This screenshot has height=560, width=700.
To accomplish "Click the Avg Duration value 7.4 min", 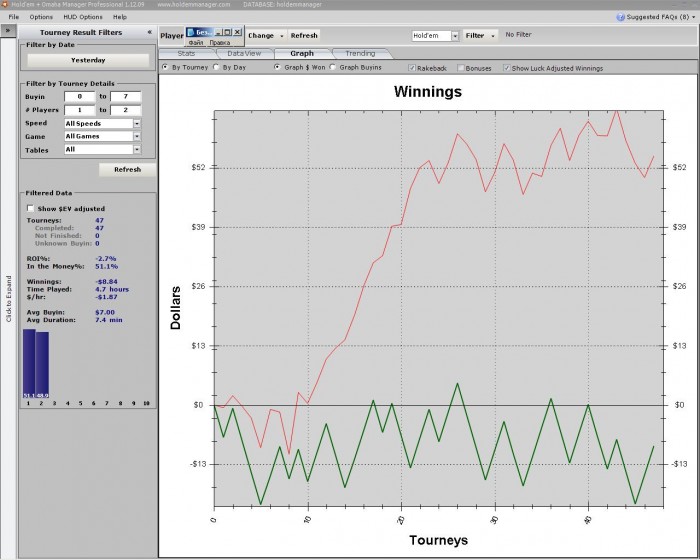I will (x=108, y=320).
